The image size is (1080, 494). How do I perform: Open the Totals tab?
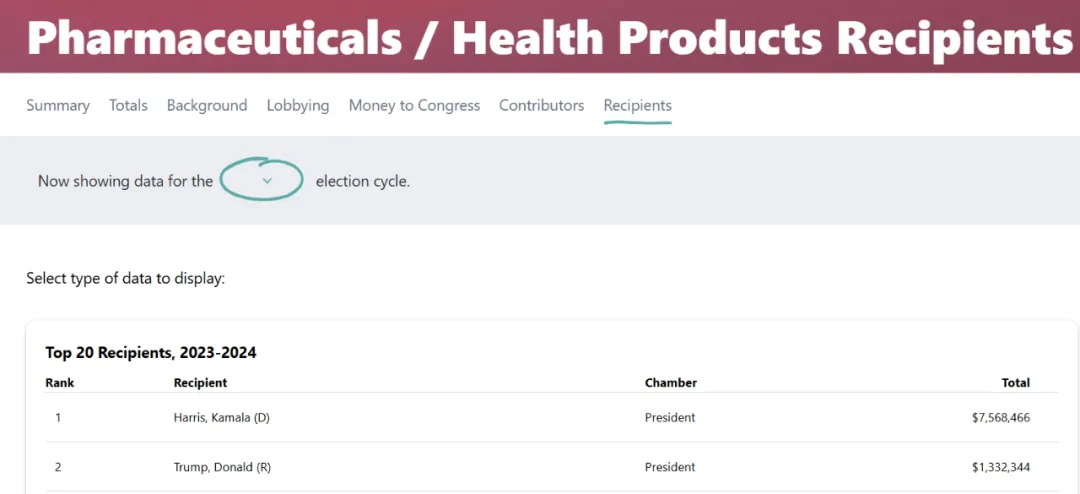pyautogui.click(x=128, y=105)
